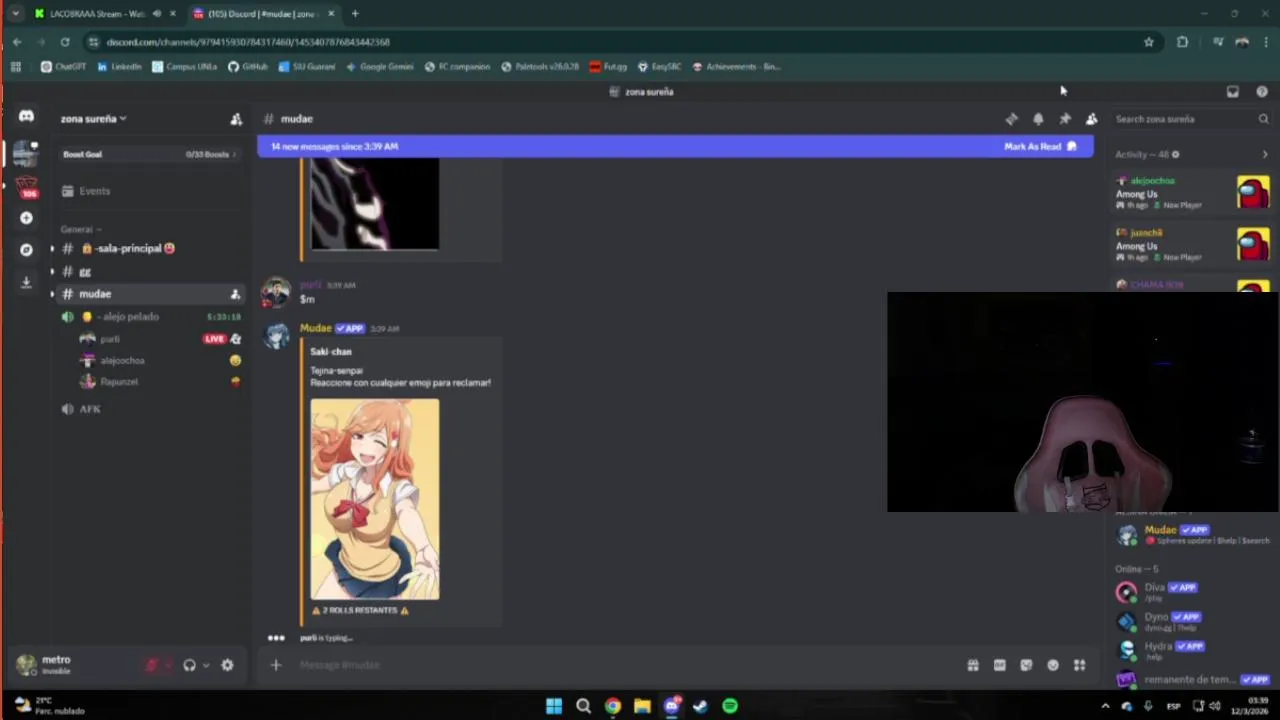
Task: Open a new browser tab
Action: pyautogui.click(x=355, y=14)
